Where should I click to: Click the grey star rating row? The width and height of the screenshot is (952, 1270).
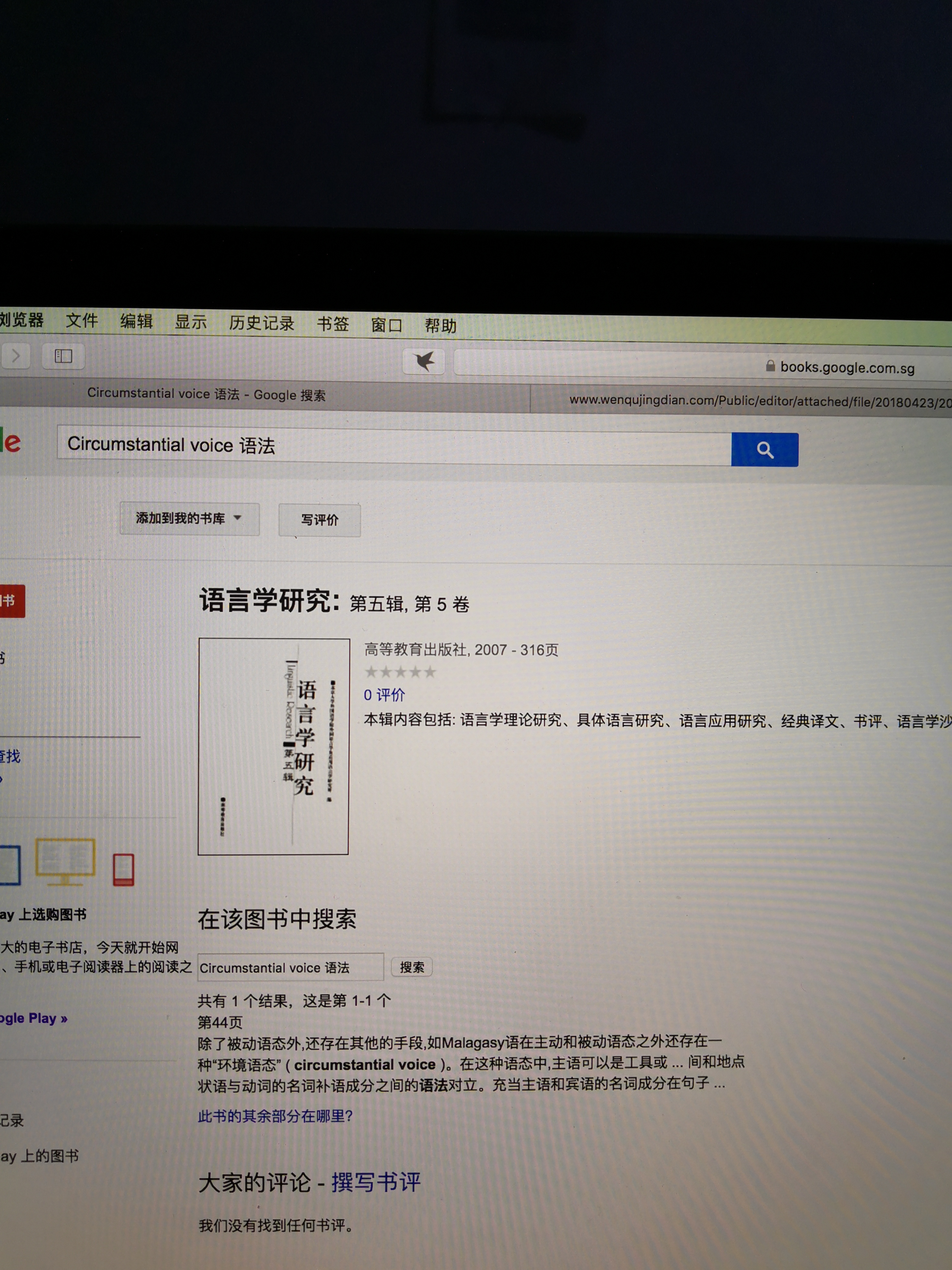pos(400,672)
